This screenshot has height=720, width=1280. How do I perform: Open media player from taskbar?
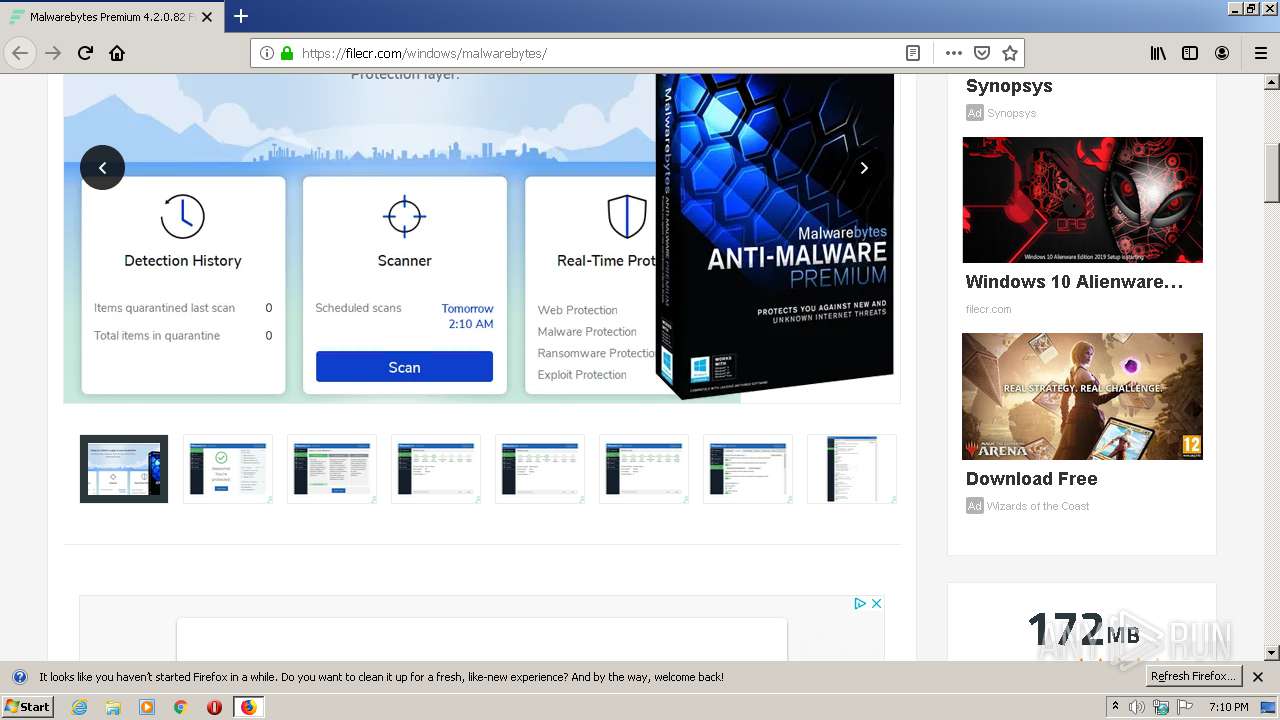pyautogui.click(x=147, y=707)
